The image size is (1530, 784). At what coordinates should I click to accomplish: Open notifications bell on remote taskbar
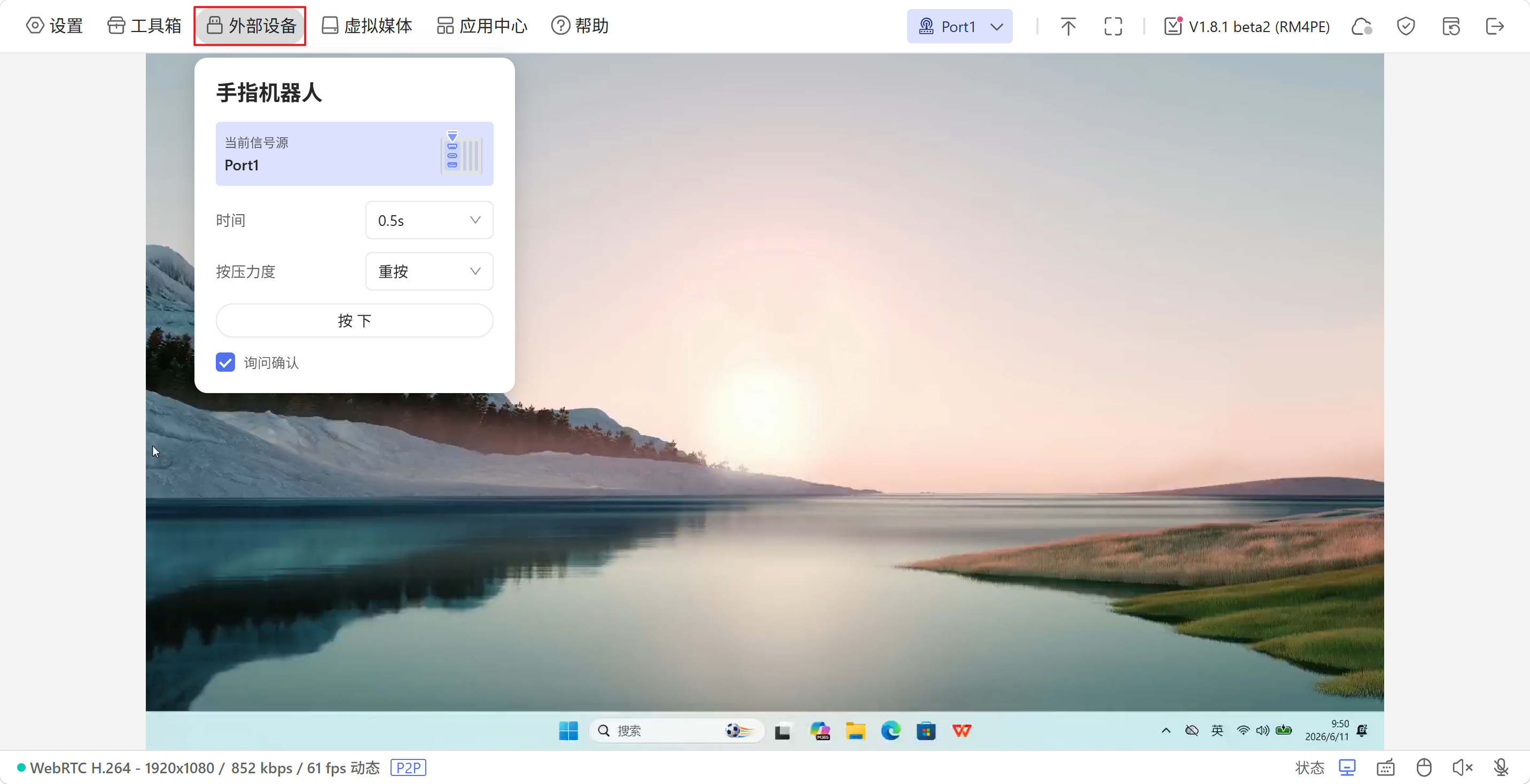[1362, 731]
